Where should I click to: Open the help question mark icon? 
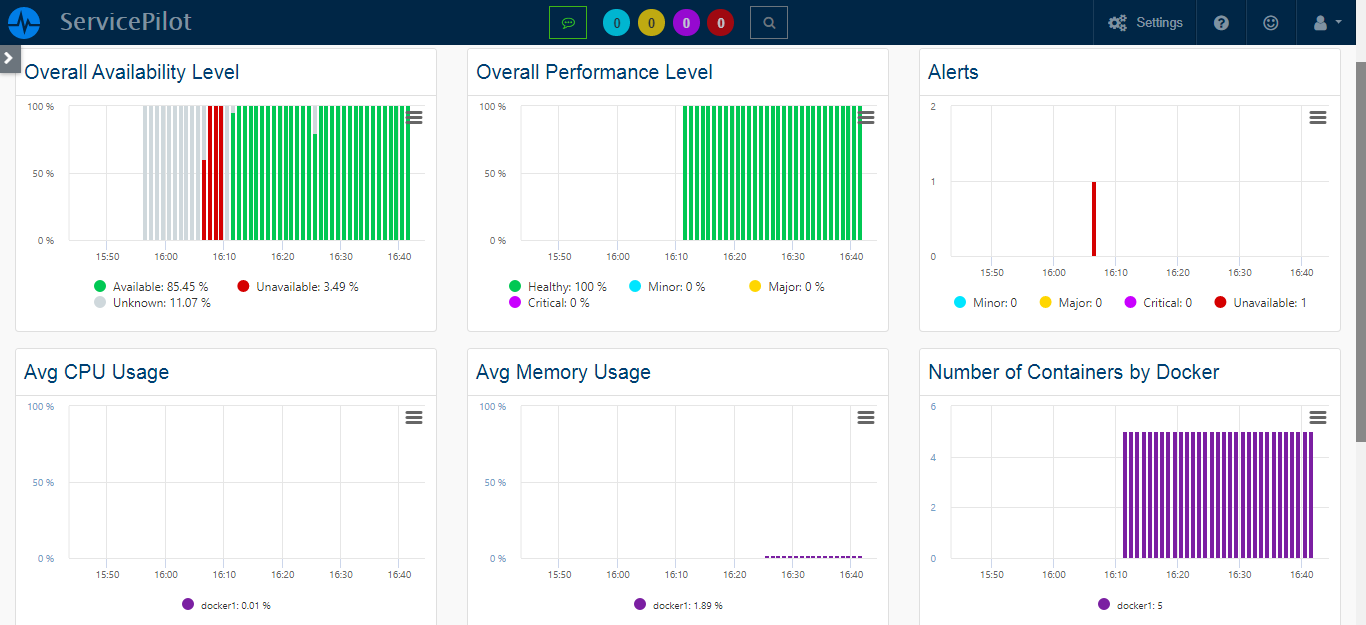tap(1221, 22)
